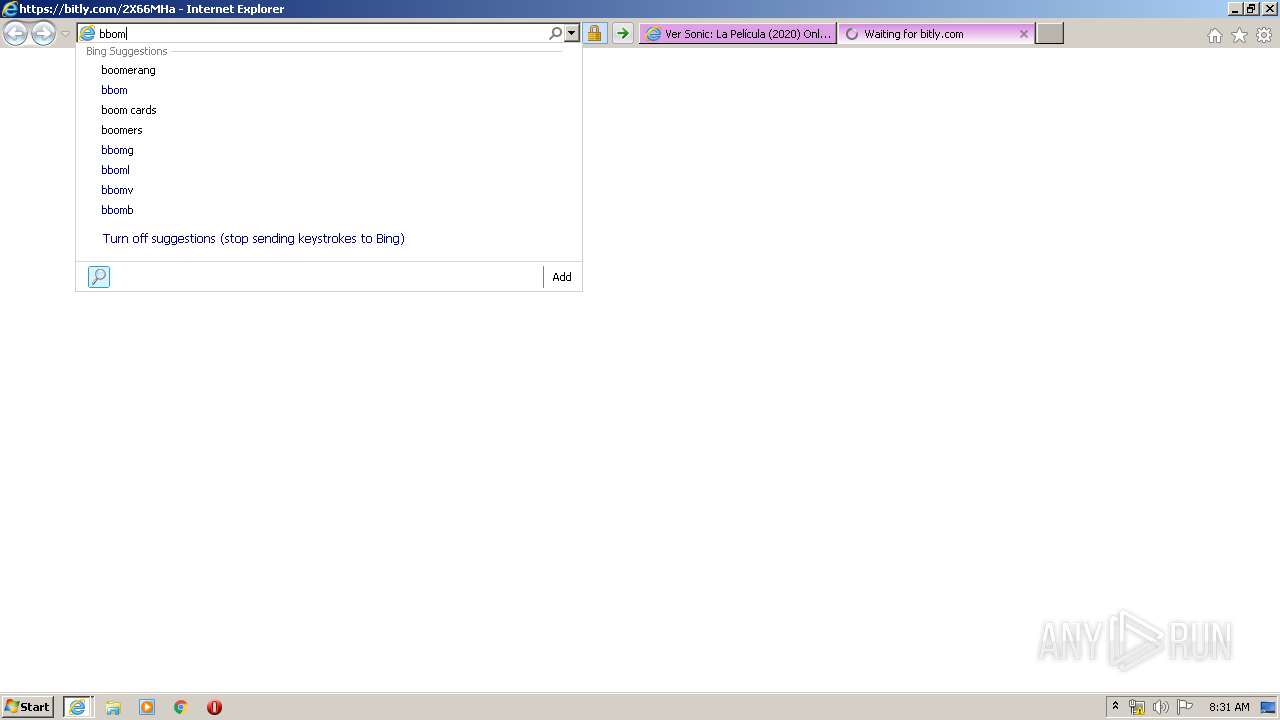Click the volume speaker tray icon

pyautogui.click(x=1161, y=707)
